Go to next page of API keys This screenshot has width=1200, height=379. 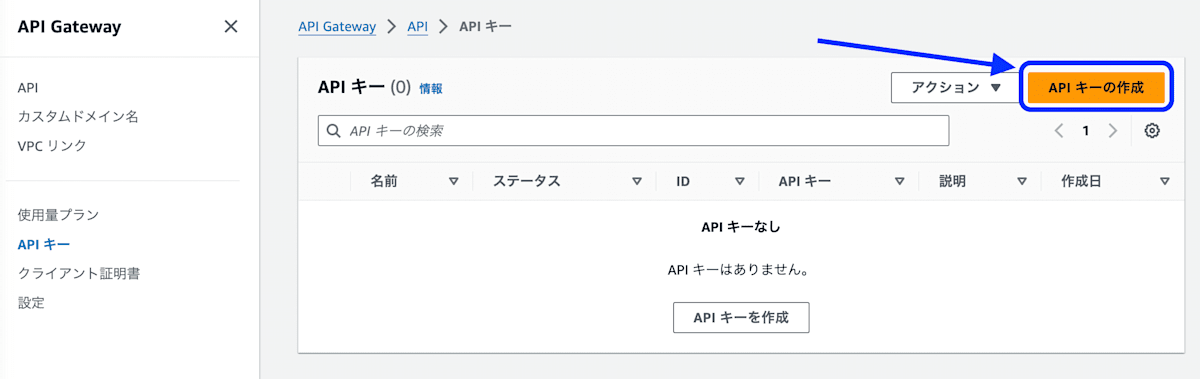click(x=1113, y=131)
